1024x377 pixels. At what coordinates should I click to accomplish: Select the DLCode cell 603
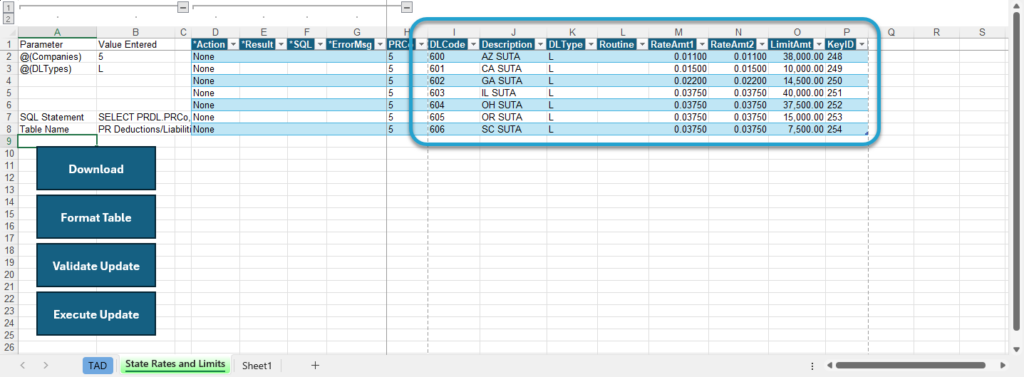click(454, 93)
